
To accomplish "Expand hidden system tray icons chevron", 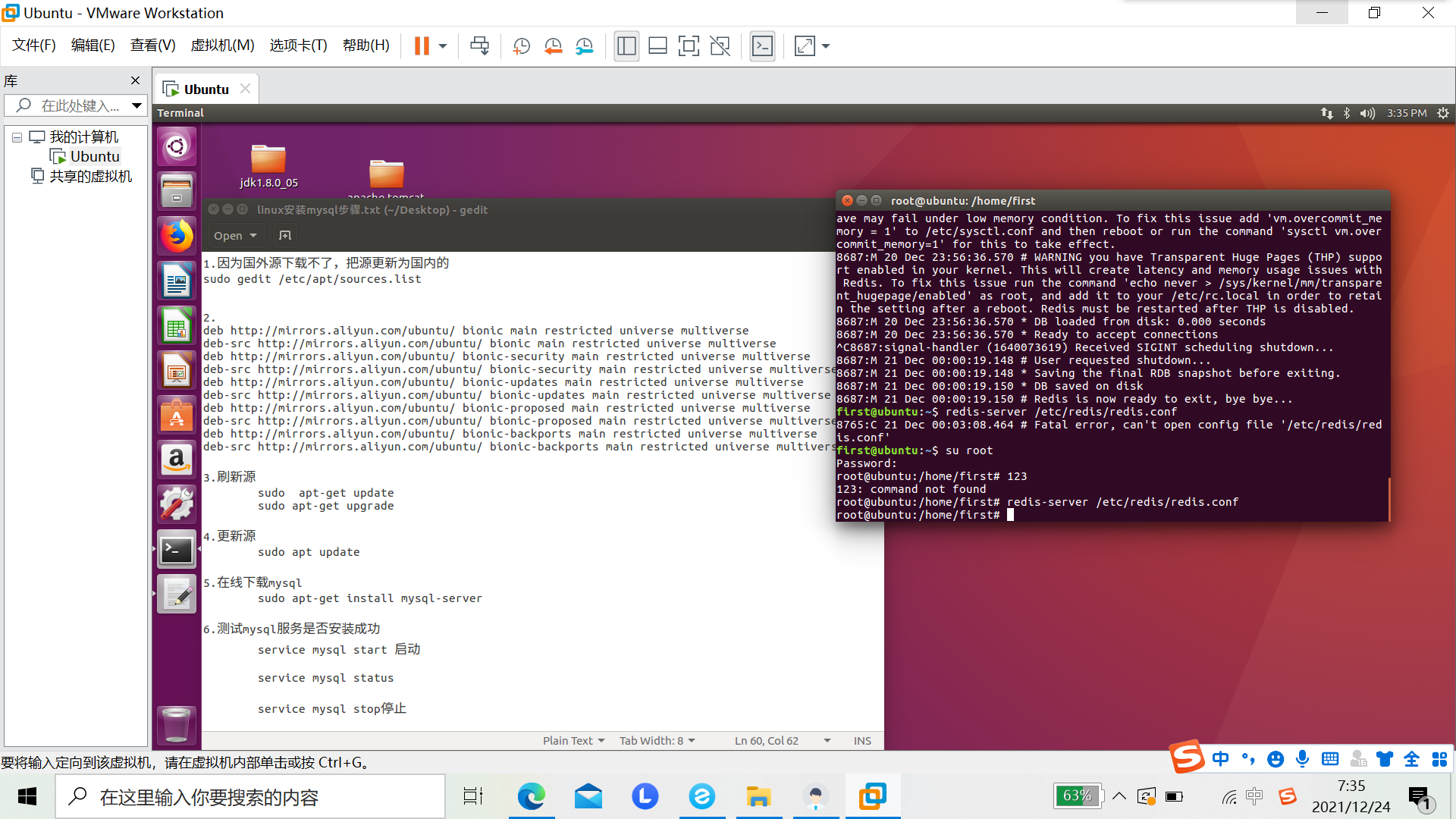I will click(1119, 796).
